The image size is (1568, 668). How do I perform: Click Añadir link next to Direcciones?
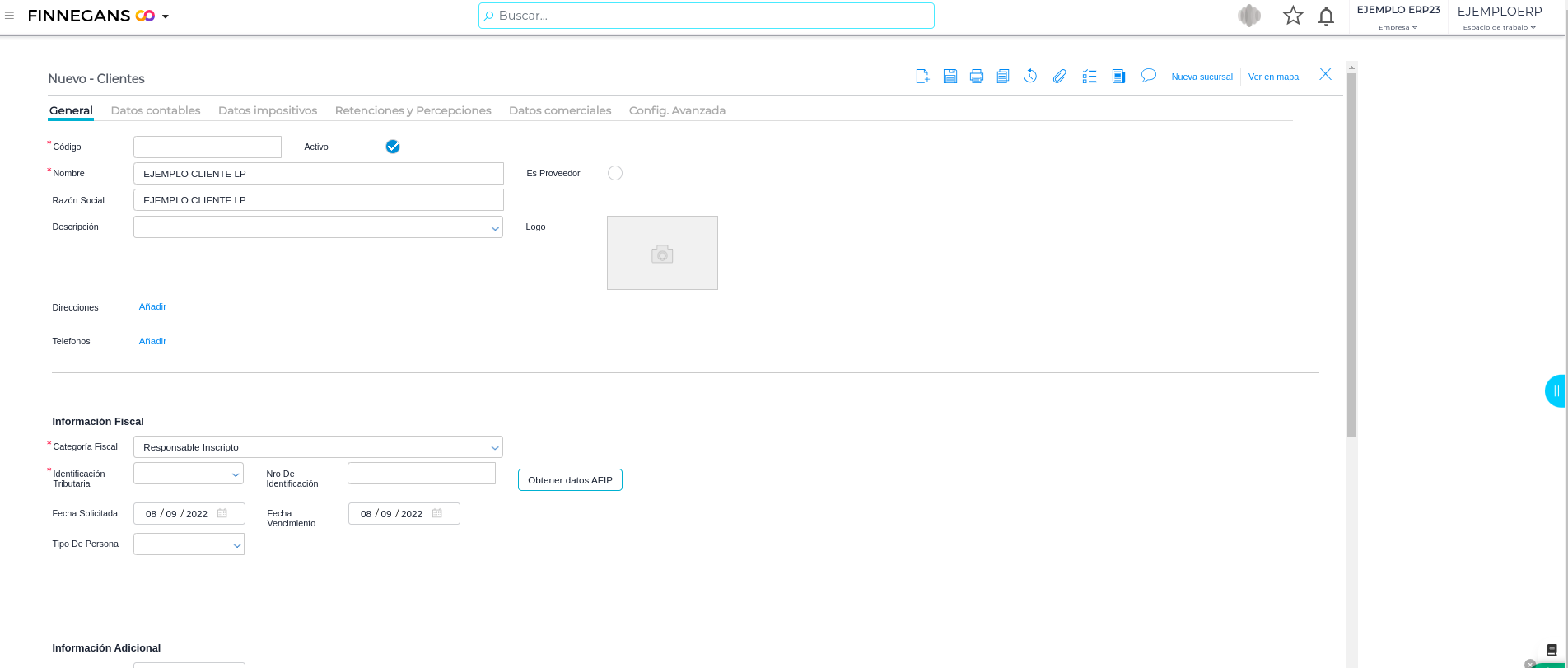click(152, 306)
